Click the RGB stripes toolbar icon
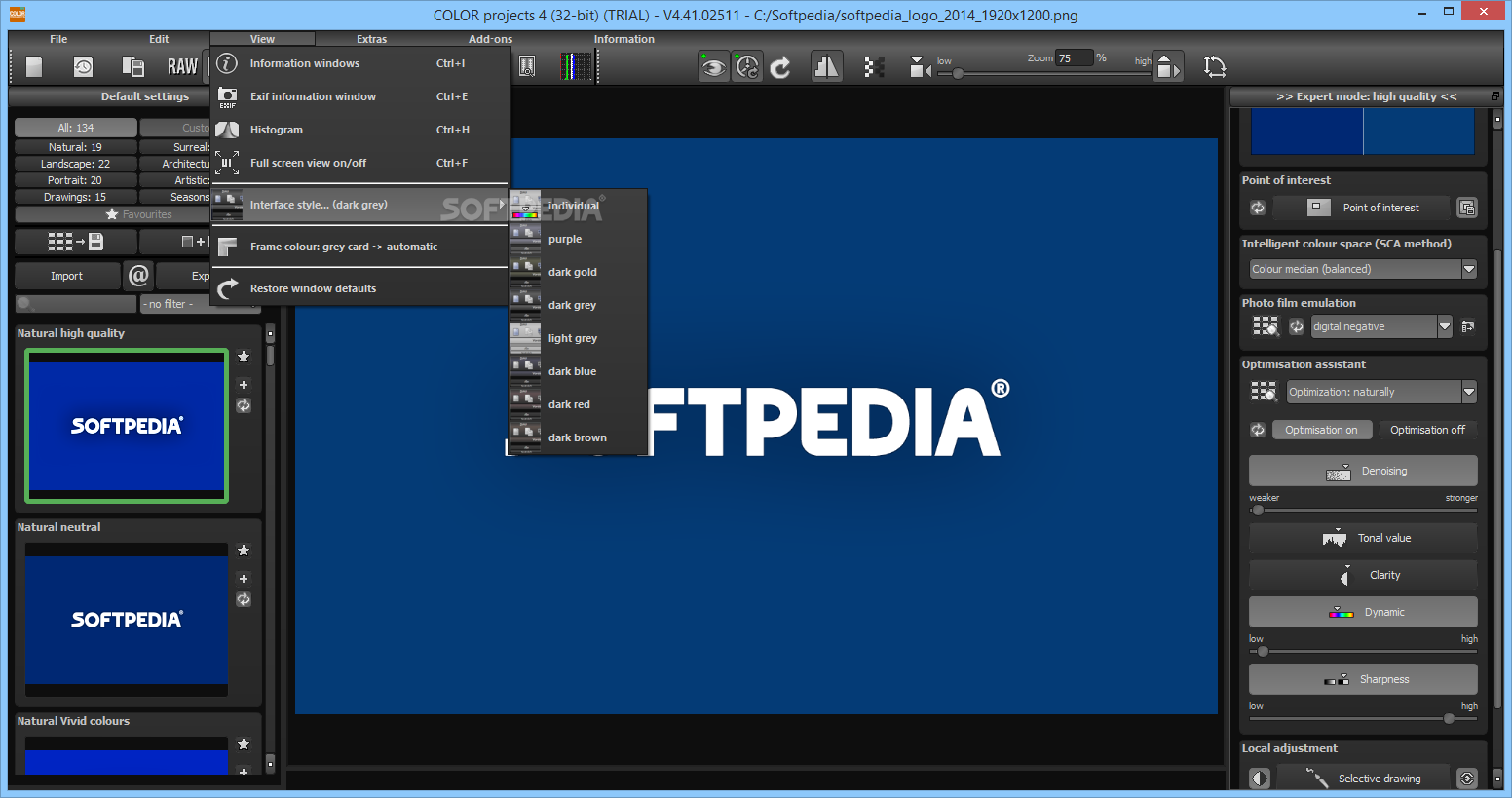Image resolution: width=1512 pixels, height=798 pixels. tap(577, 66)
